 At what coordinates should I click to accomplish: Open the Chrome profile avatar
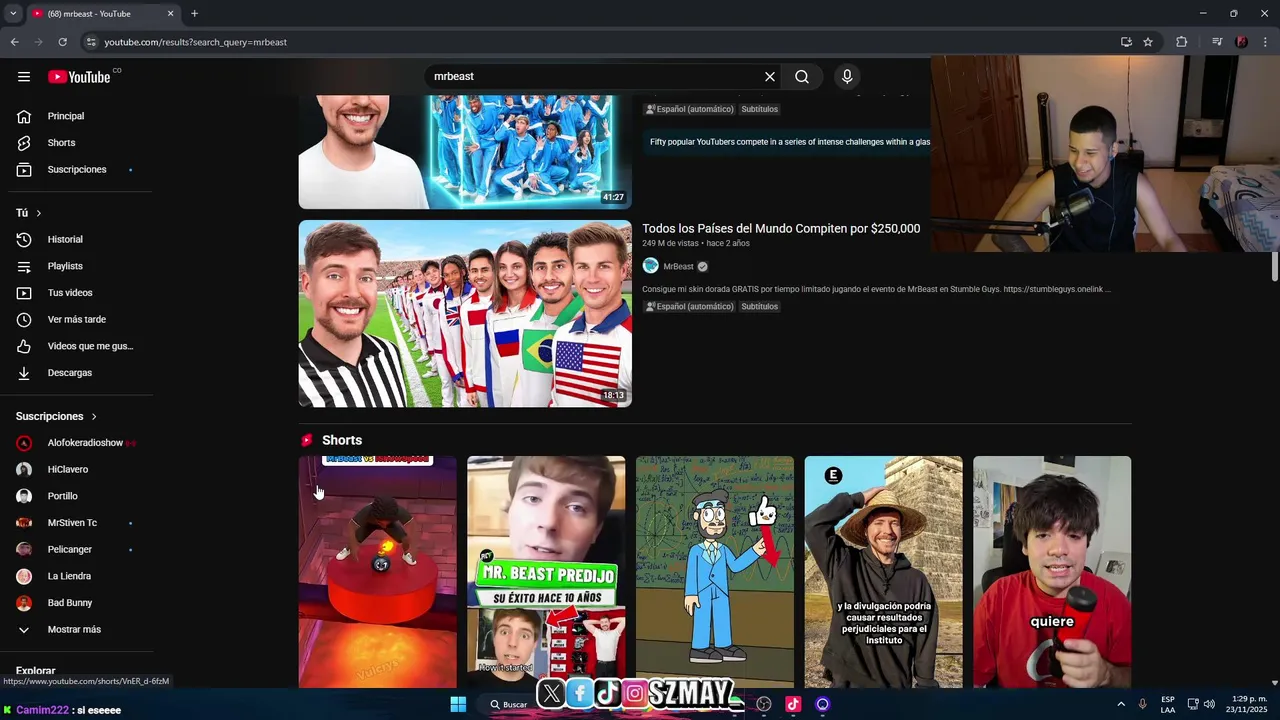point(1242,42)
